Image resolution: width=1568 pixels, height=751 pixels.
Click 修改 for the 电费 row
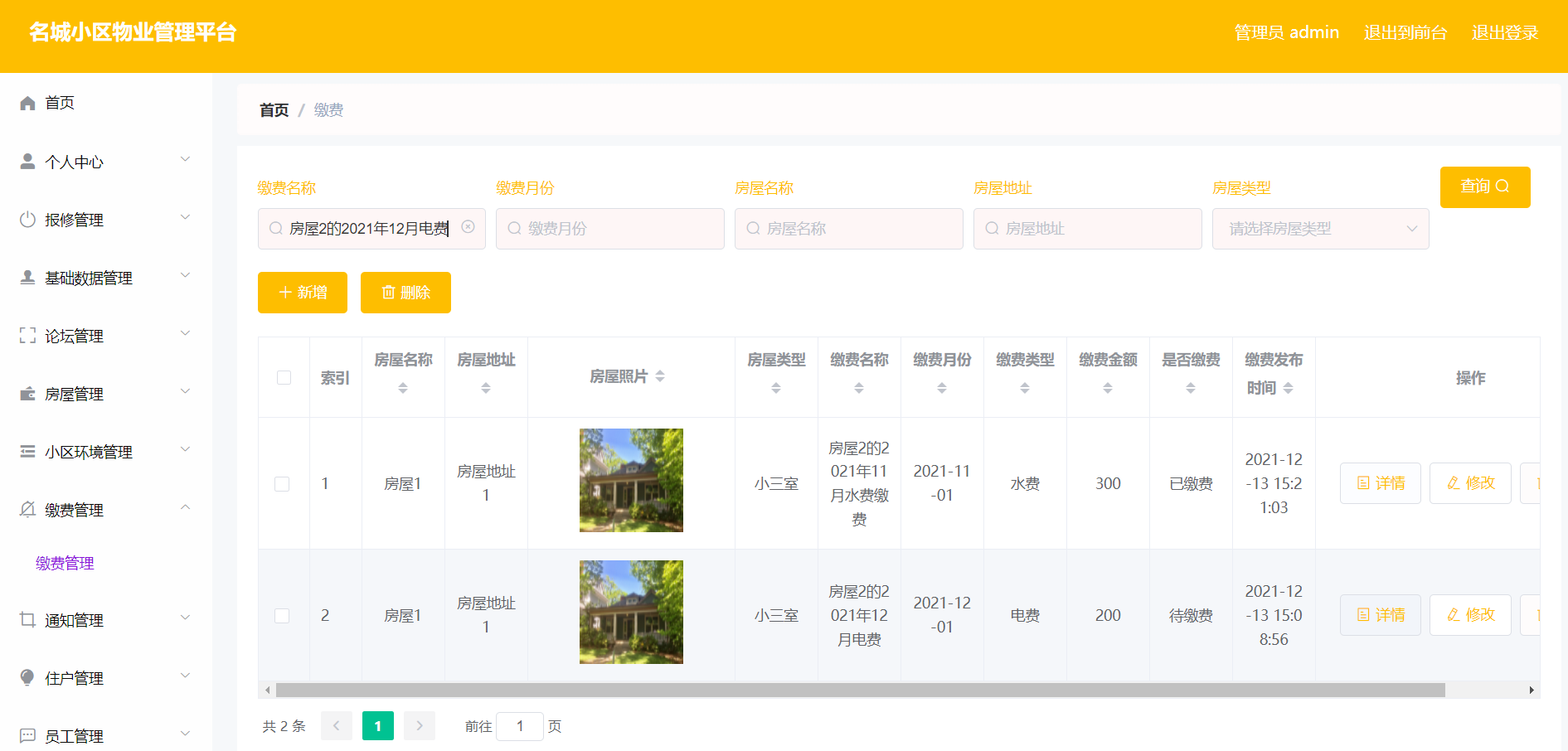coord(1470,615)
